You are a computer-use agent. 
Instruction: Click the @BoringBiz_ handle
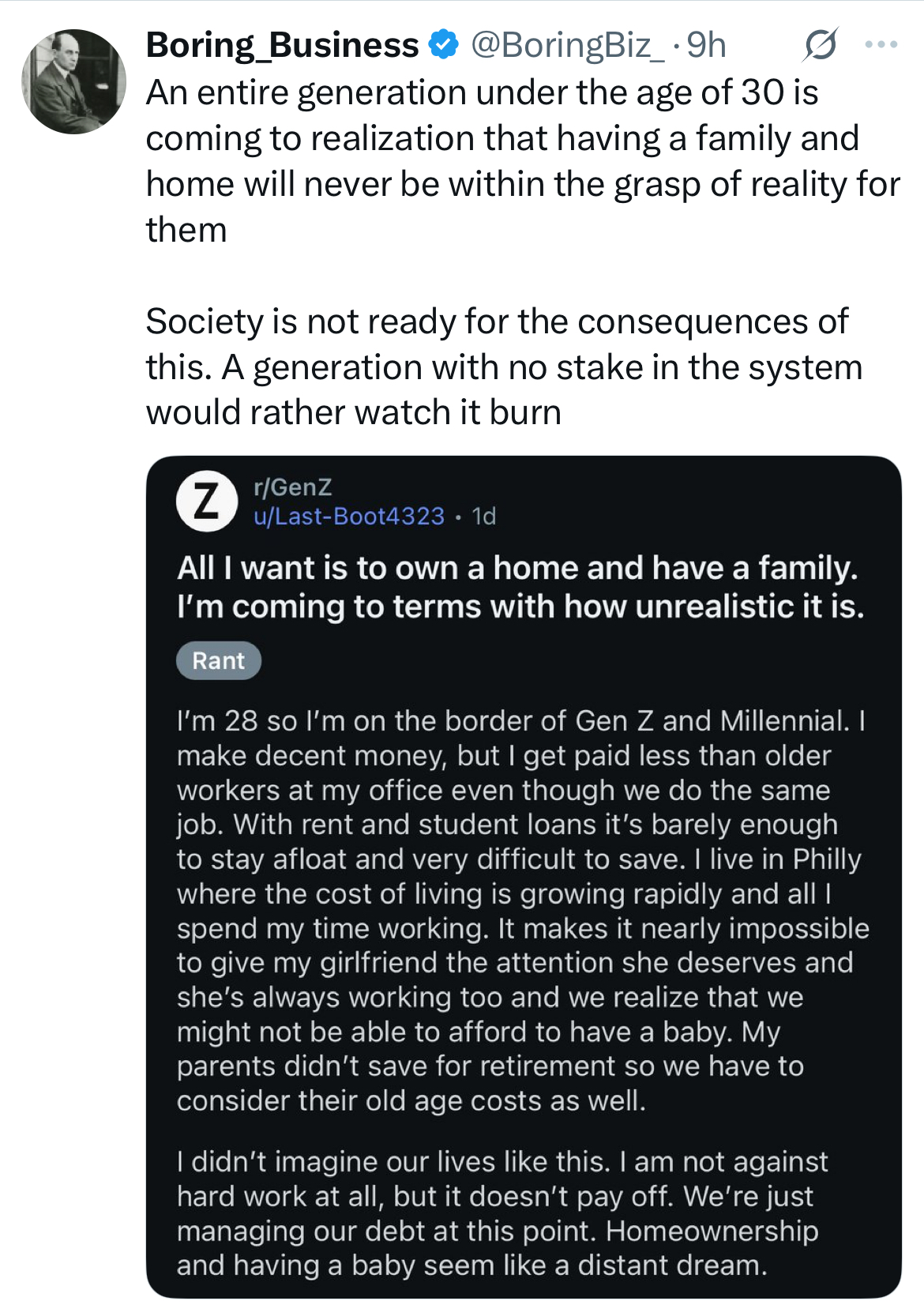567,45
